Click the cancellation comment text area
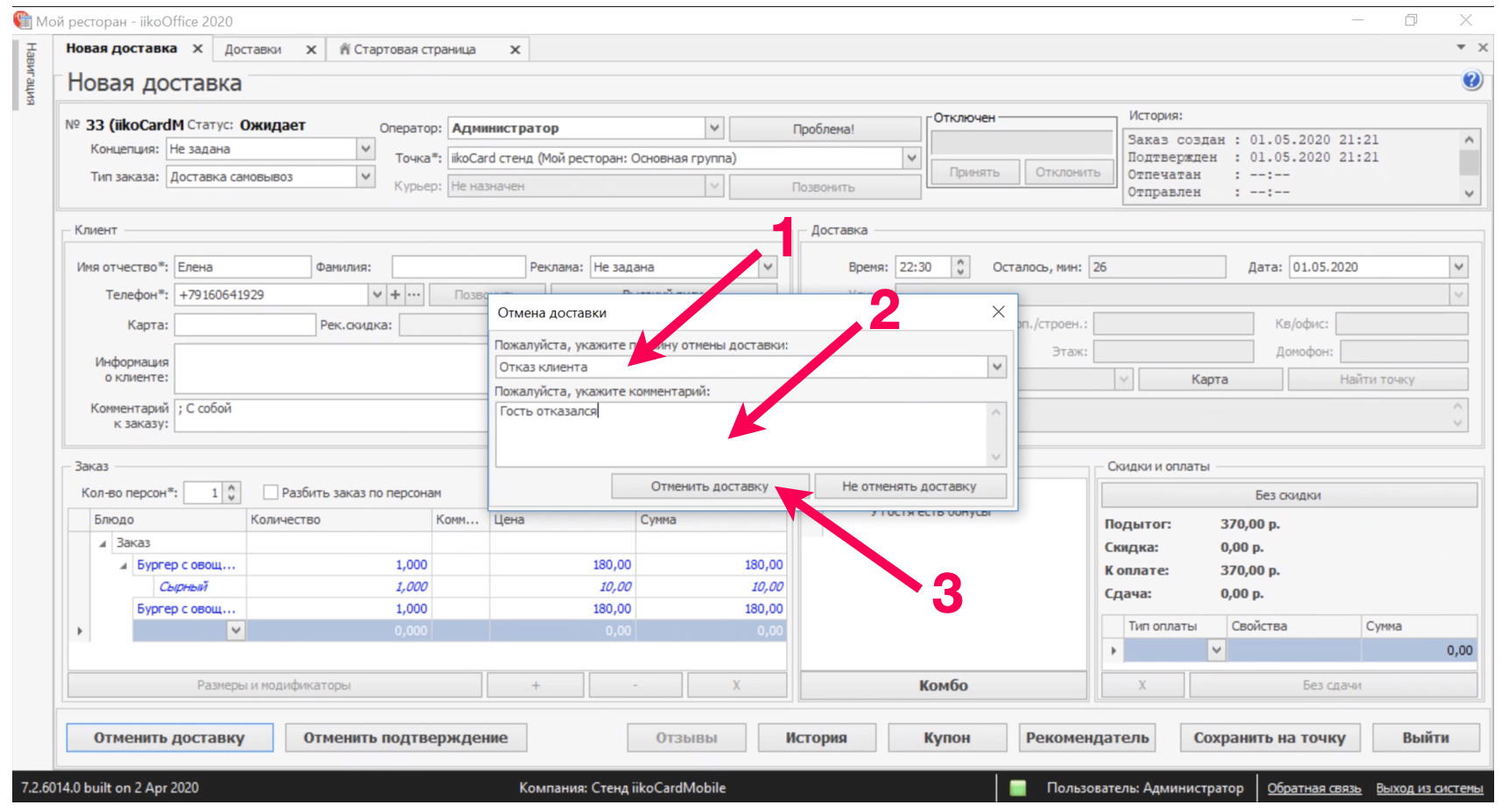Image resolution: width=1502 pixels, height=812 pixels. click(742, 435)
